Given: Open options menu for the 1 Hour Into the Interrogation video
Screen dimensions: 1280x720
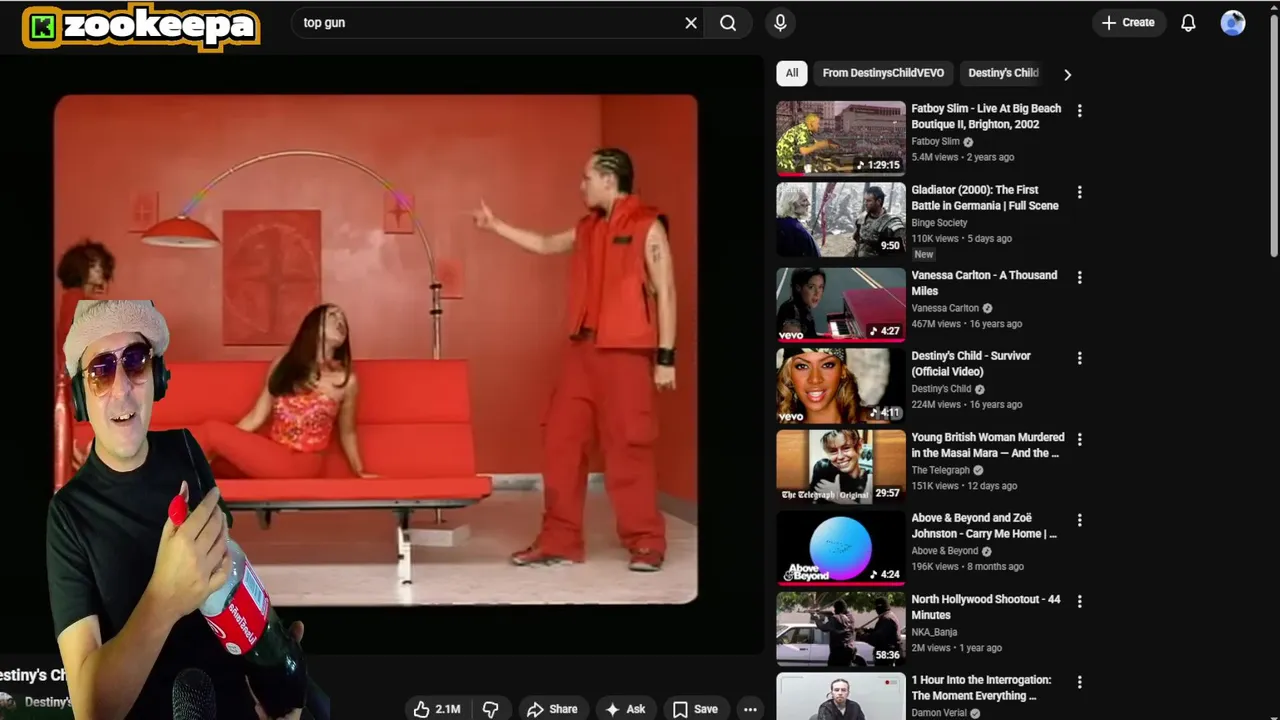Looking at the screenshot, I should [1079, 682].
